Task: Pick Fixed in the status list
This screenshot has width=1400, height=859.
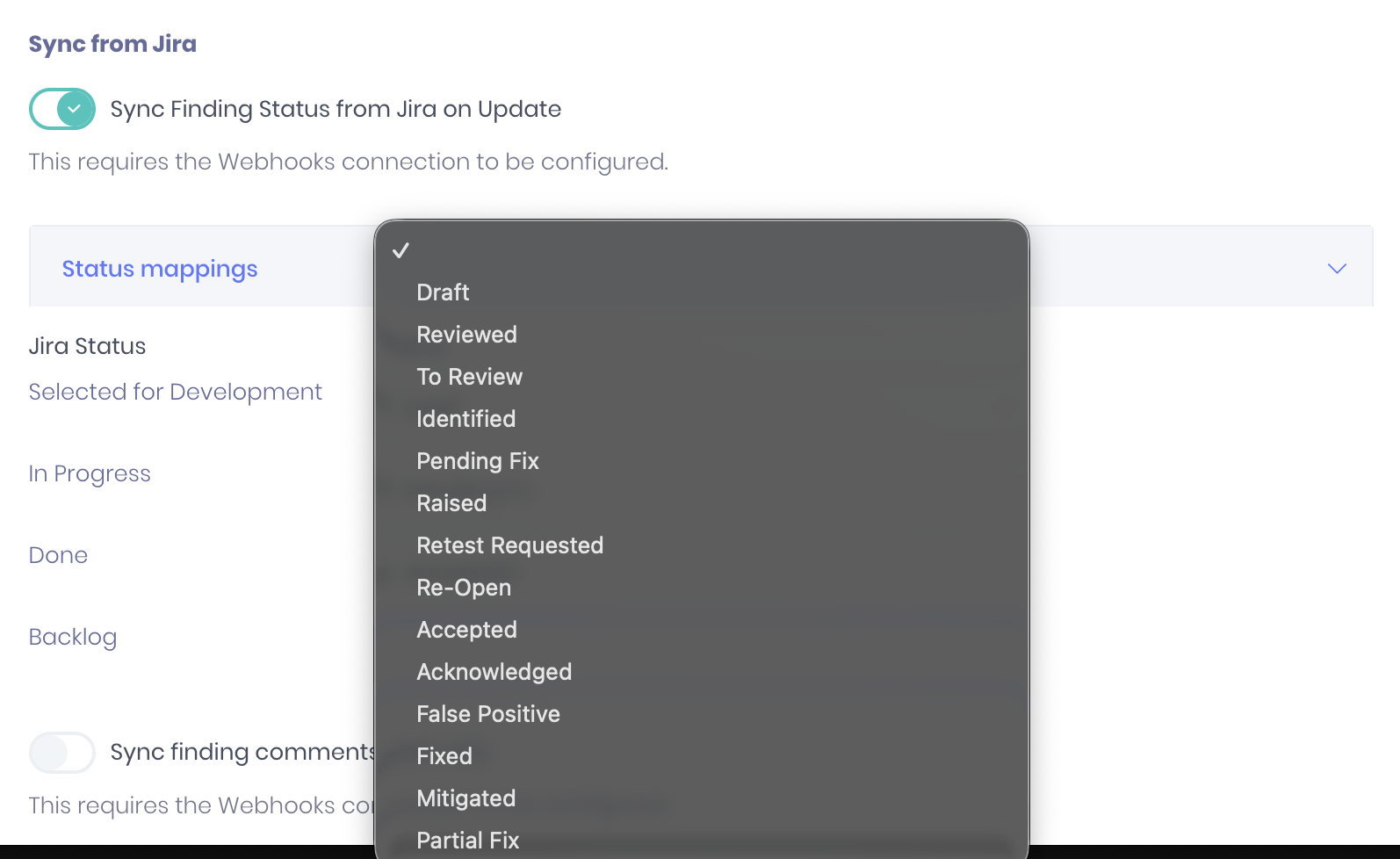Action: click(x=701, y=756)
